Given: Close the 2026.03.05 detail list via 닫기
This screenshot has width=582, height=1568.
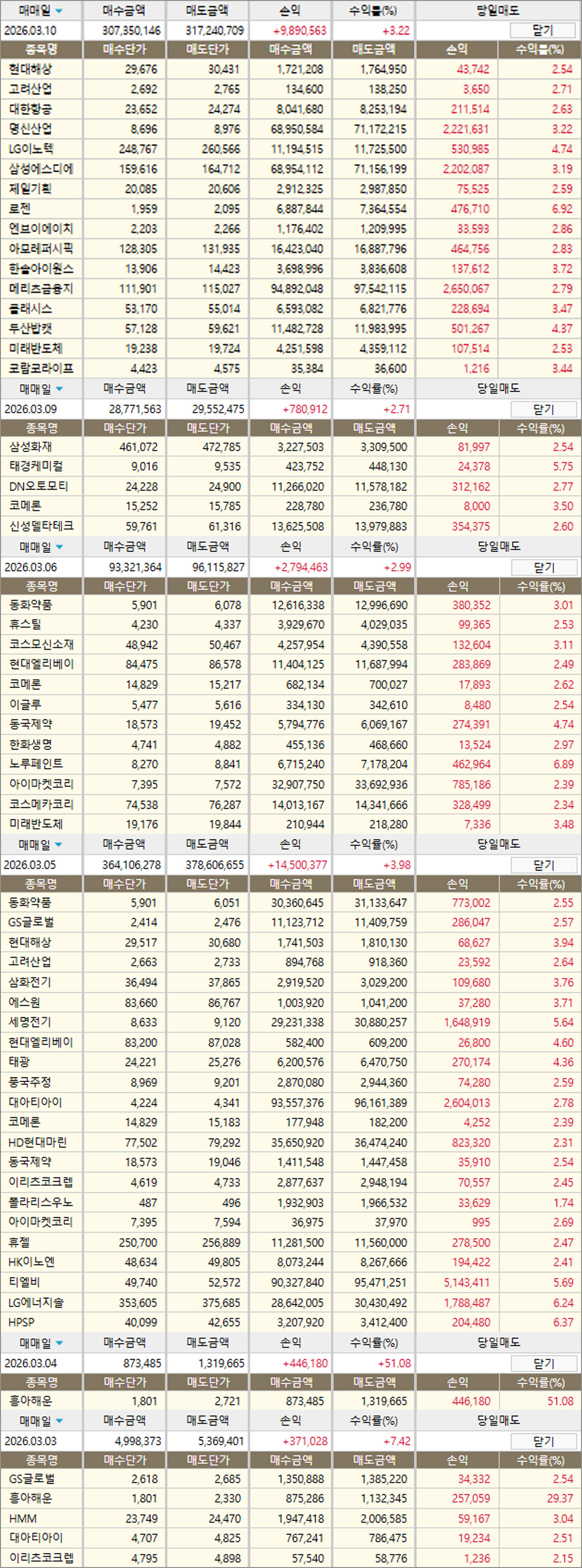Looking at the screenshot, I should click(x=543, y=865).
